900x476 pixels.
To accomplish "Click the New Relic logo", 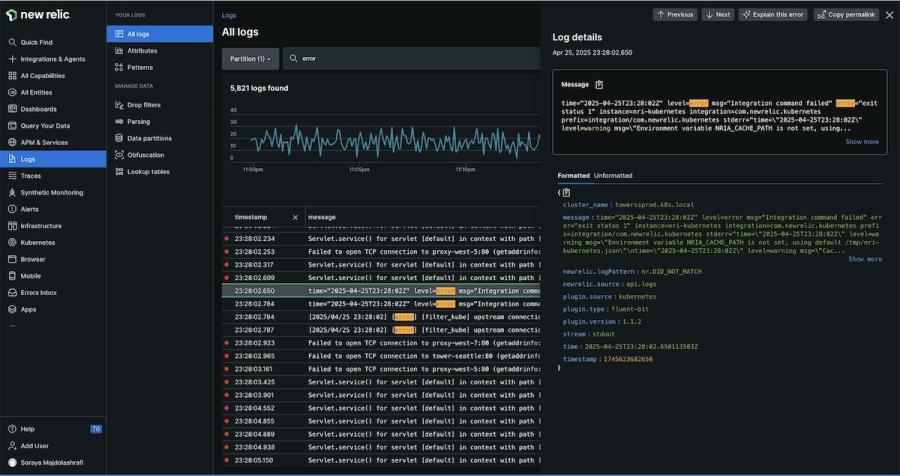I will pyautogui.click(x=38, y=15).
